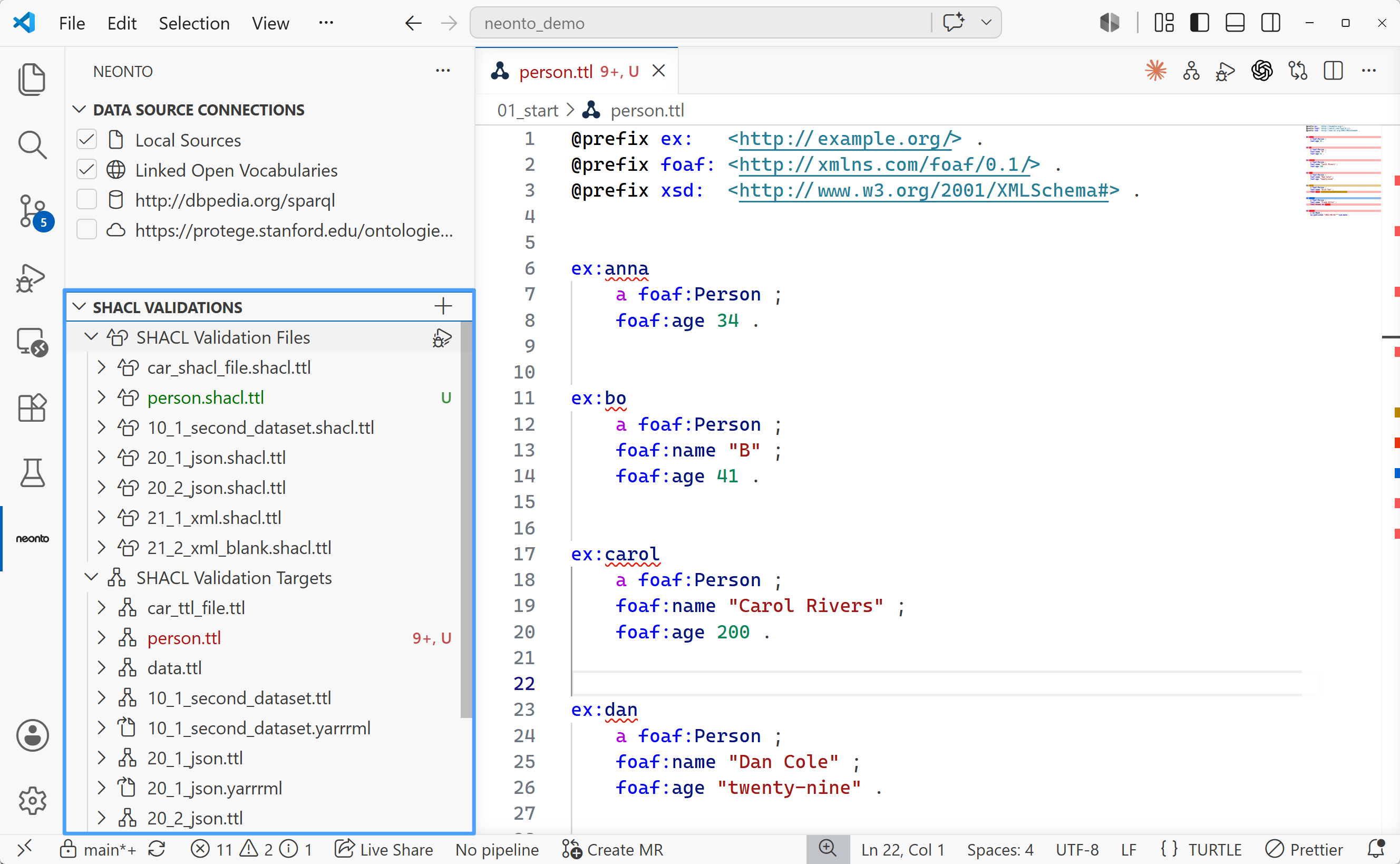
Task: Click the 01_start breadcrumb
Action: (x=527, y=110)
